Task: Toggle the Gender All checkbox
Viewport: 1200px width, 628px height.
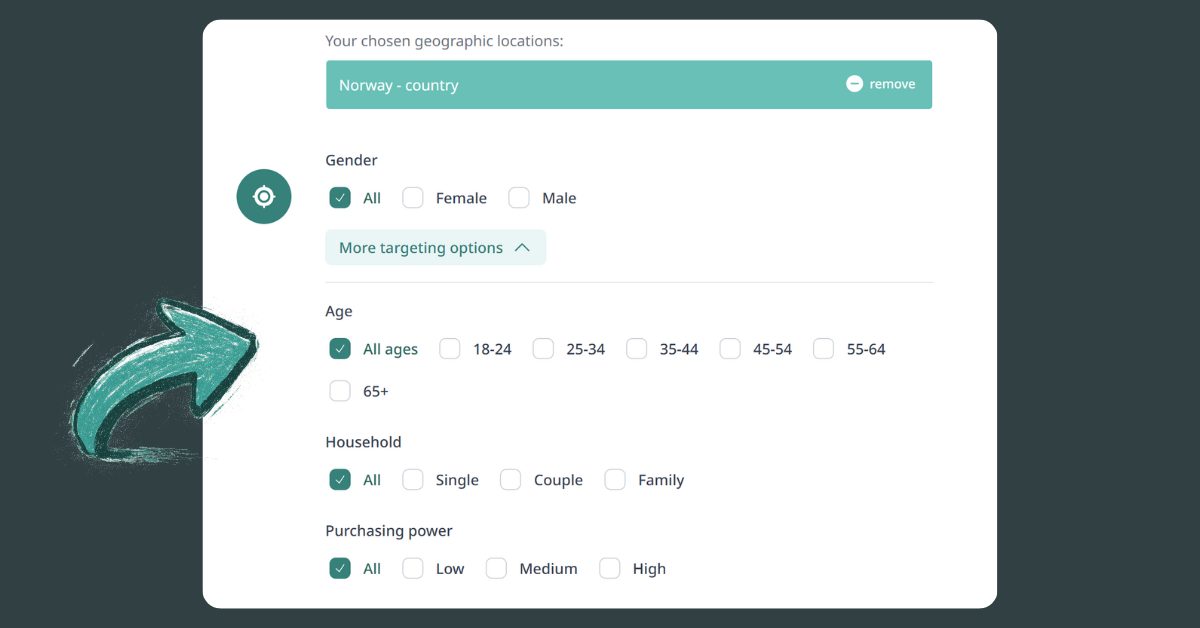Action: point(340,198)
